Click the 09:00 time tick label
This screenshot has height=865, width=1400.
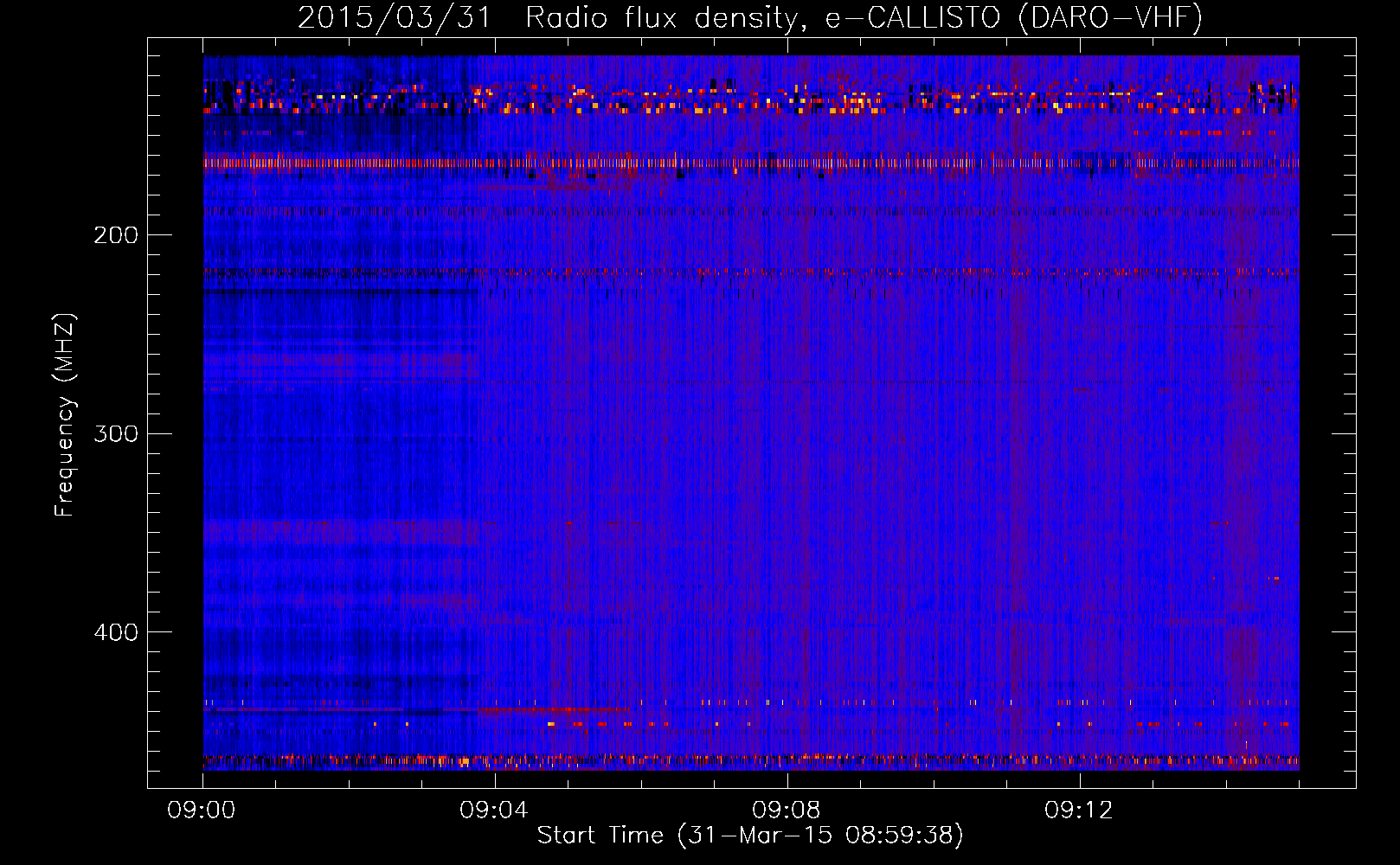point(202,811)
